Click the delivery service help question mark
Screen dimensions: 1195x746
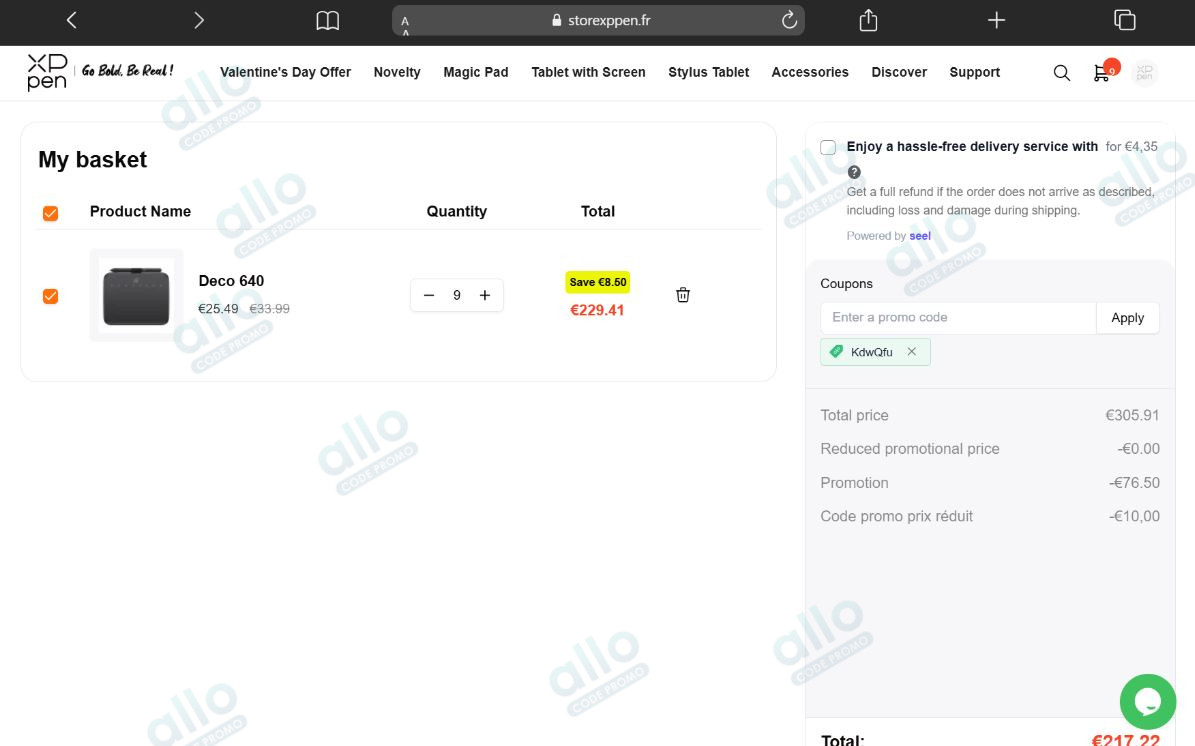854,172
